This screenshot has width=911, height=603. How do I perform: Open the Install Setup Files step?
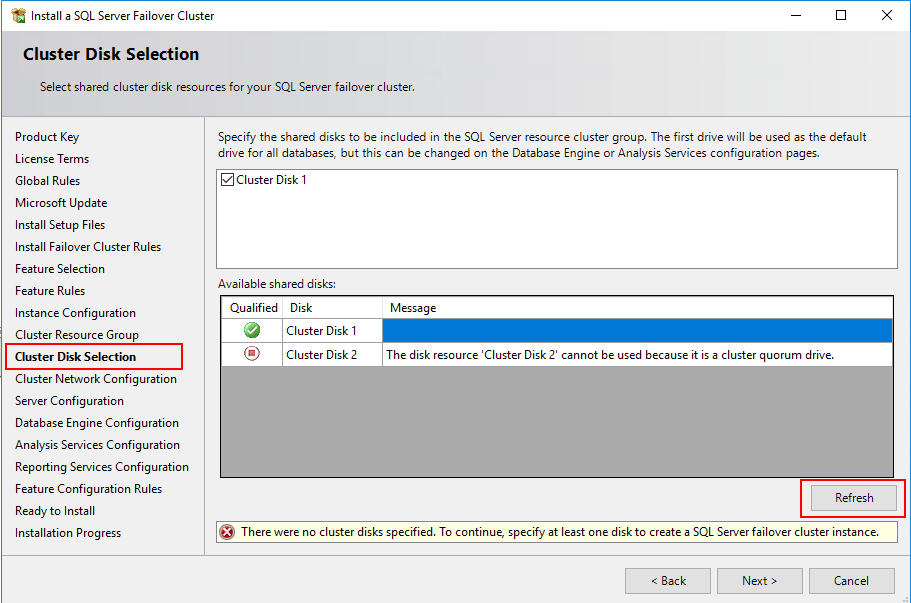[60, 225]
